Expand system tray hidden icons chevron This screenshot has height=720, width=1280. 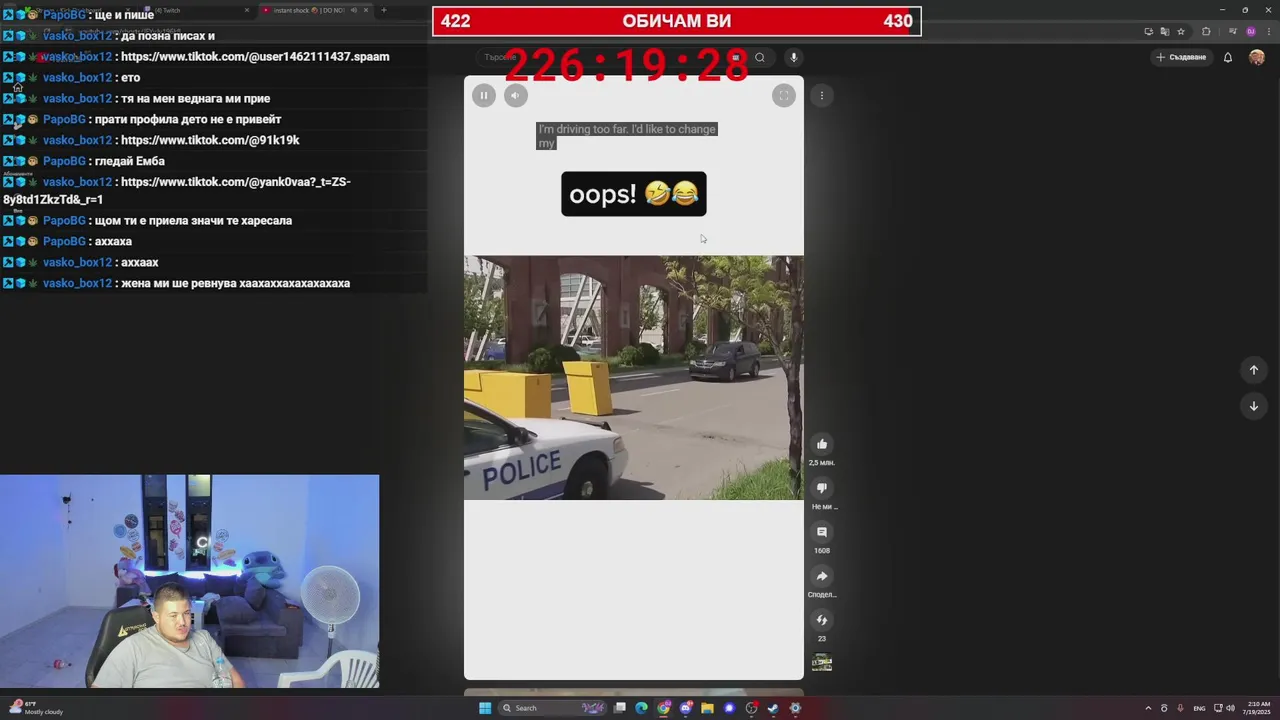pyautogui.click(x=1148, y=708)
